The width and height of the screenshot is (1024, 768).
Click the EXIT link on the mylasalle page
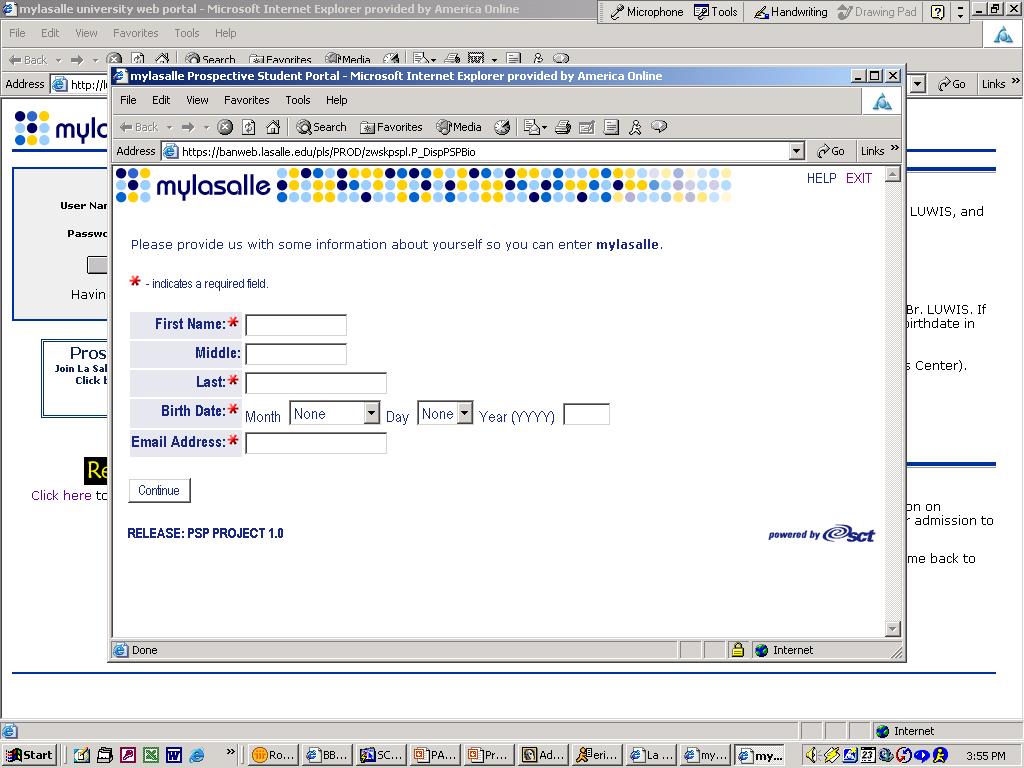[x=859, y=178]
